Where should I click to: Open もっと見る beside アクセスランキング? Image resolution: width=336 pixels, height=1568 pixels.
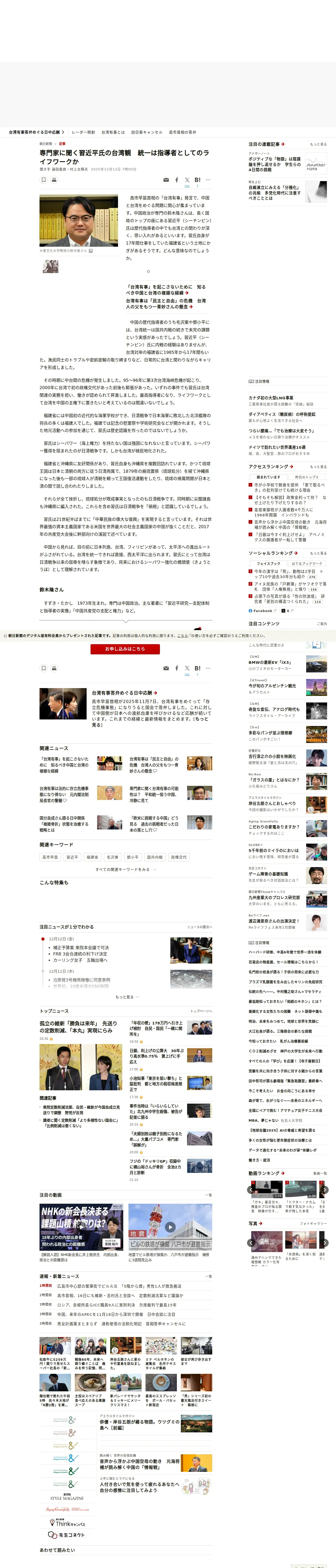pyautogui.click(x=318, y=467)
